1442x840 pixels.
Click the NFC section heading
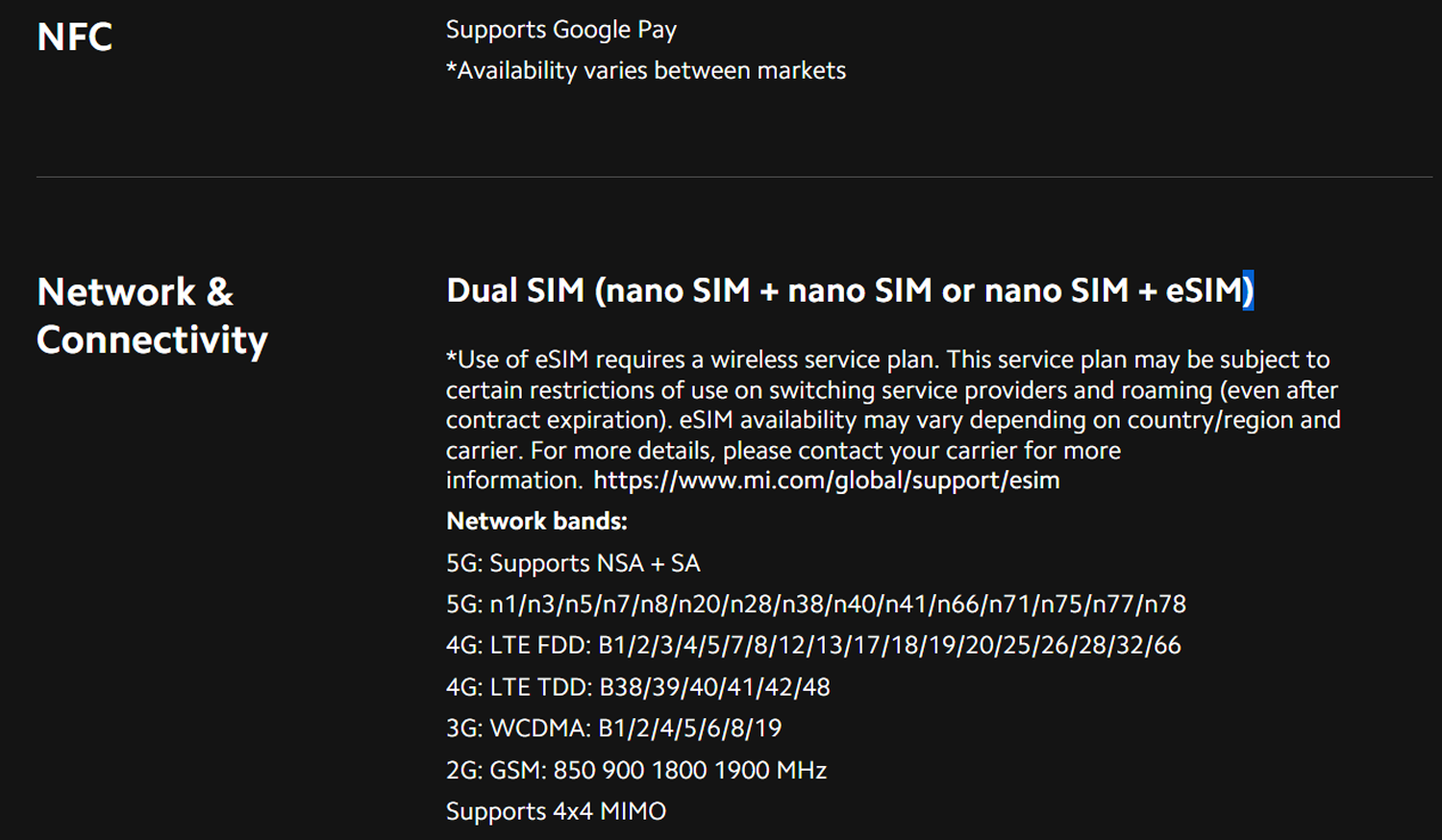[x=75, y=37]
